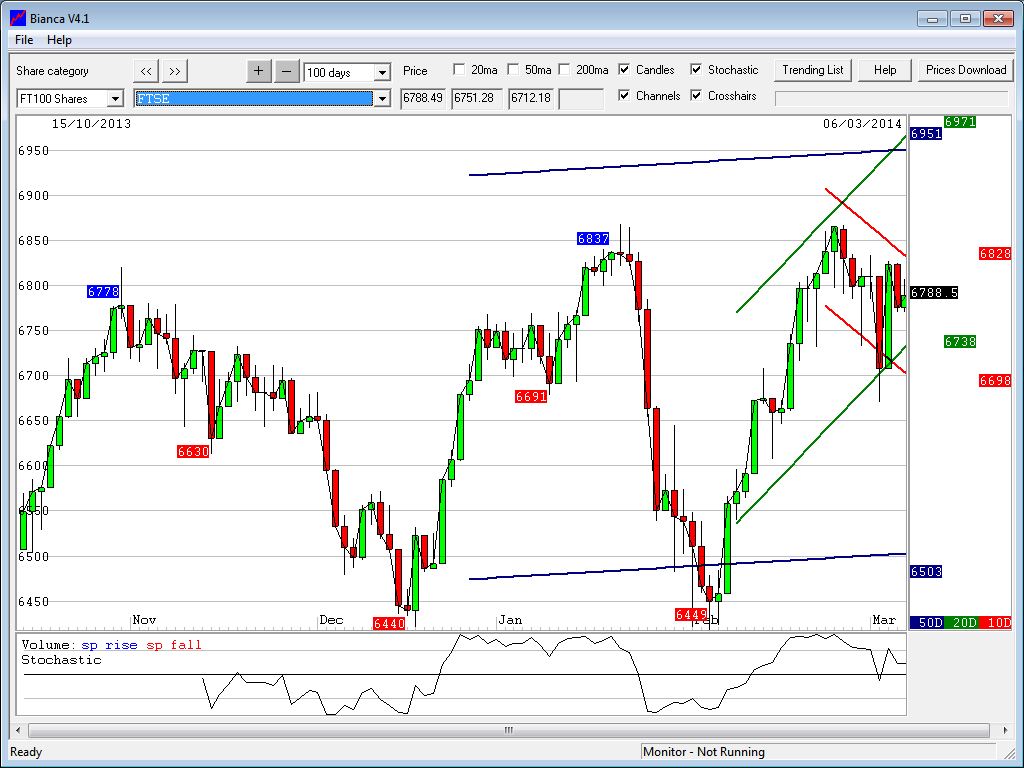Click the Prices Download button
This screenshot has width=1024, height=768.
coord(965,70)
